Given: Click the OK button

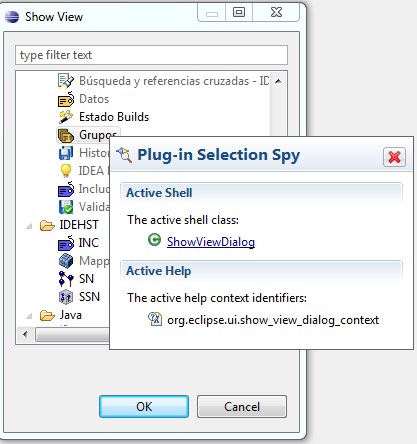Looking at the screenshot, I should (144, 407).
